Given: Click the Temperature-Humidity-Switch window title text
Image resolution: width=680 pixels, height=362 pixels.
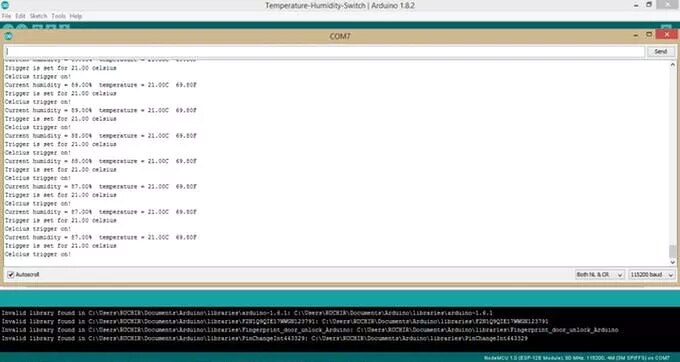Looking at the screenshot, I should tap(340, 6).
